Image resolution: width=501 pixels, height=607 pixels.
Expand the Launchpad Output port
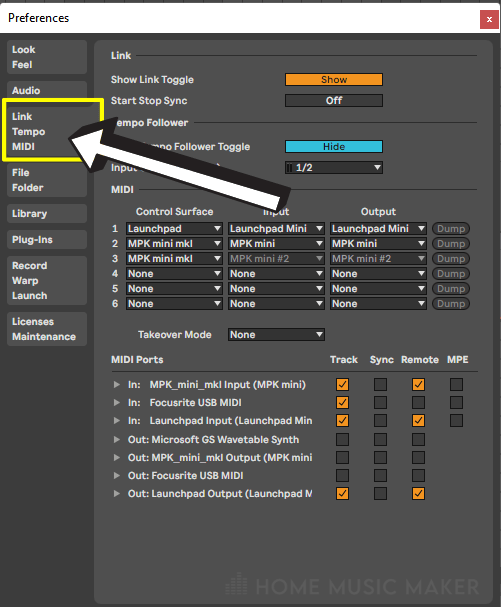tap(117, 494)
